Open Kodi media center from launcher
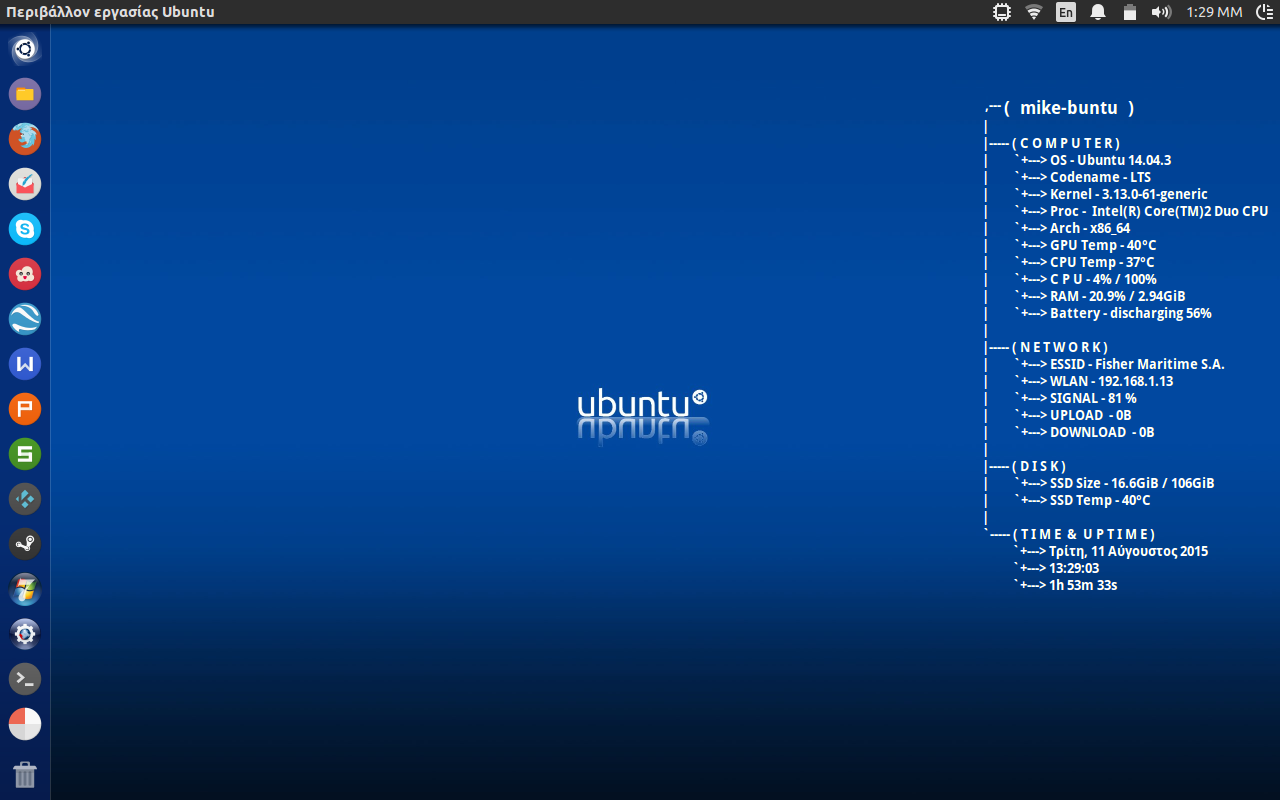 click(x=25, y=499)
